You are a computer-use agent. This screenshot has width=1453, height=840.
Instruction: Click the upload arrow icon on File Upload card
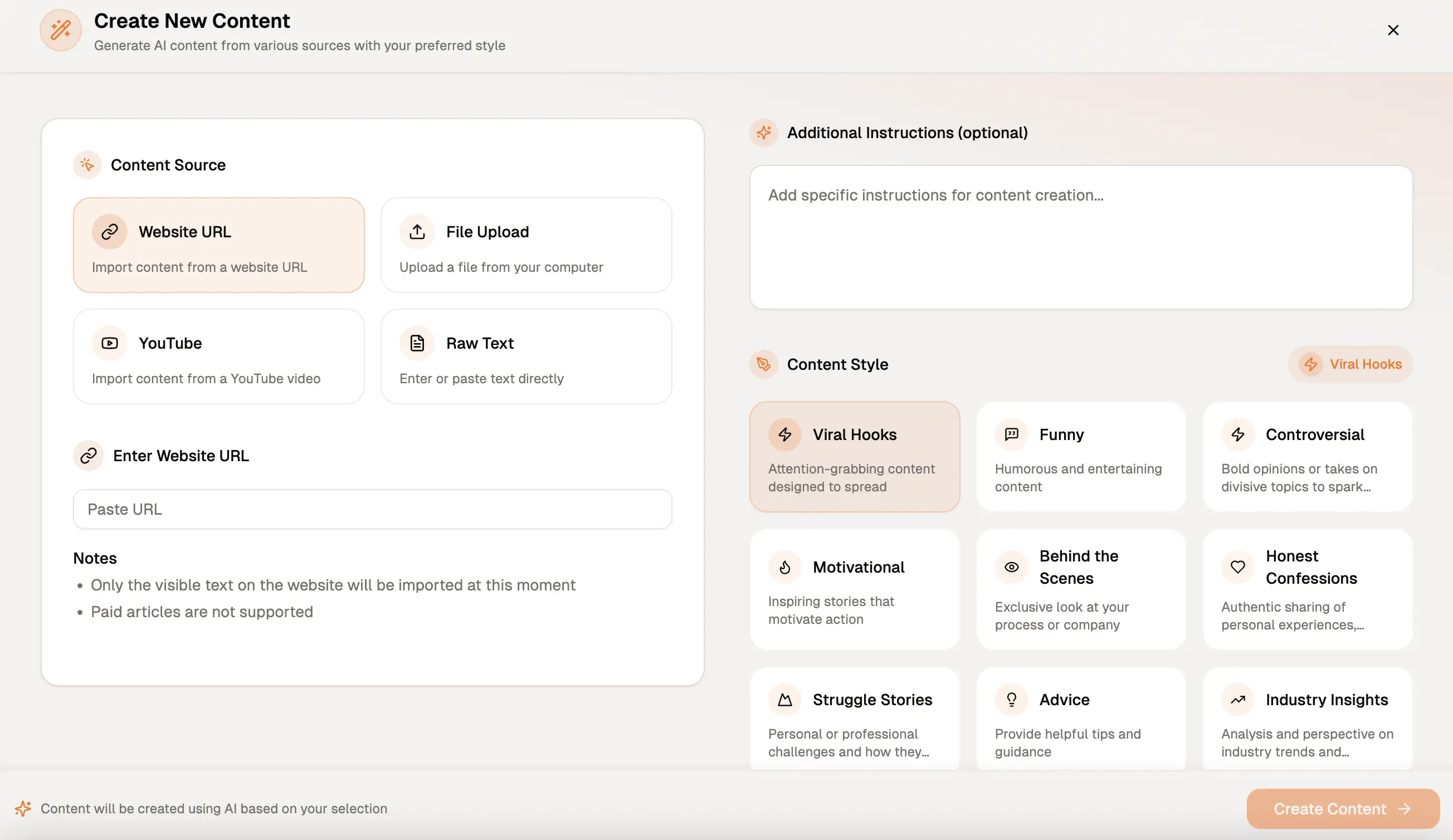tap(417, 231)
